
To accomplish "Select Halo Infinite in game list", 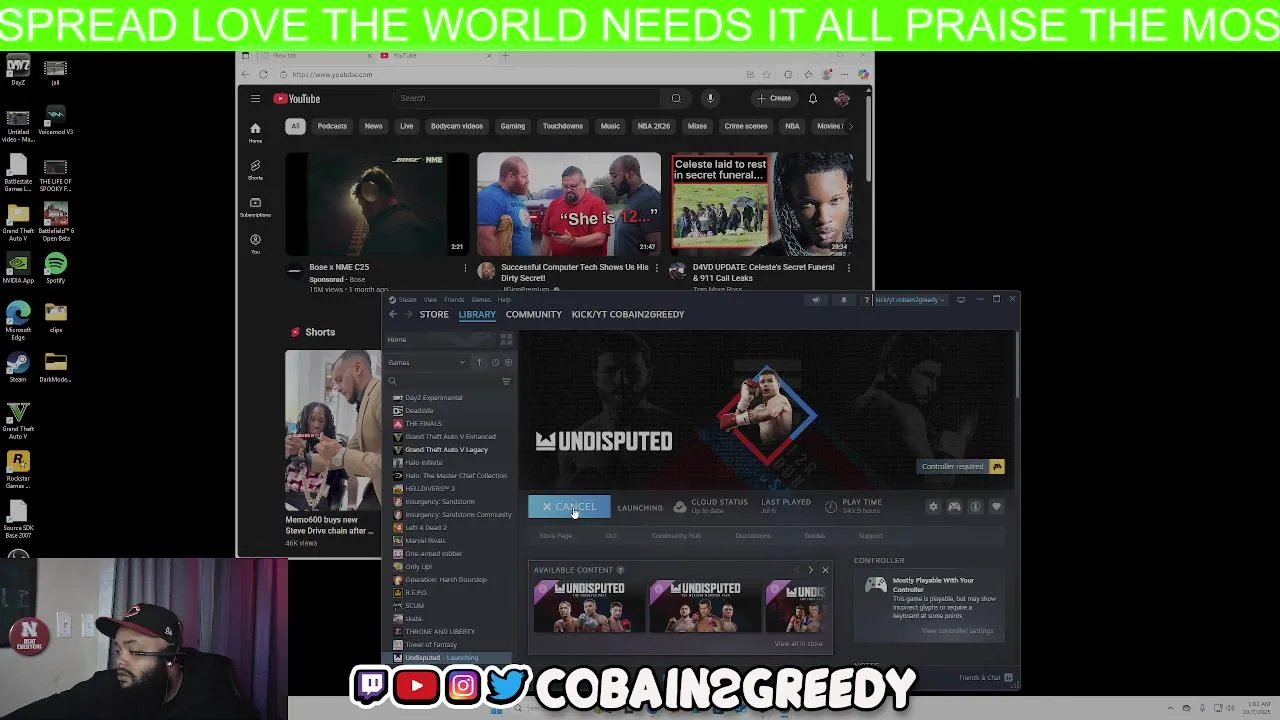I will tap(423, 463).
